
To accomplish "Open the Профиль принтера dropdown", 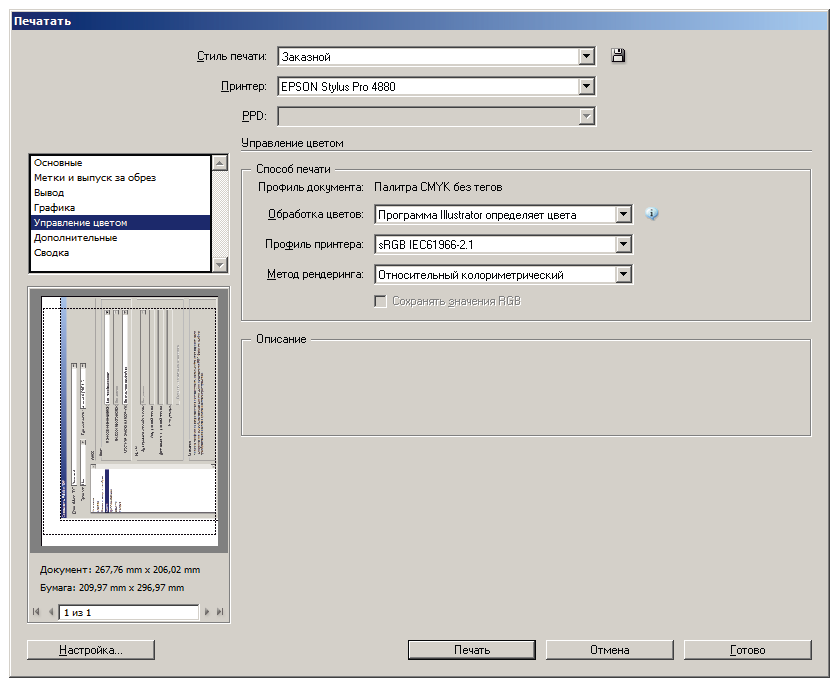I will (624, 244).
